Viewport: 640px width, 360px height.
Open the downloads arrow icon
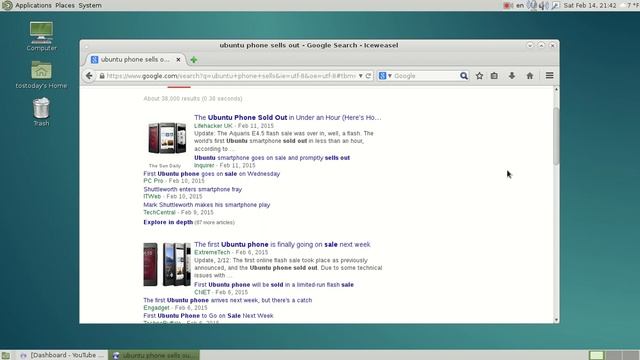(512, 76)
